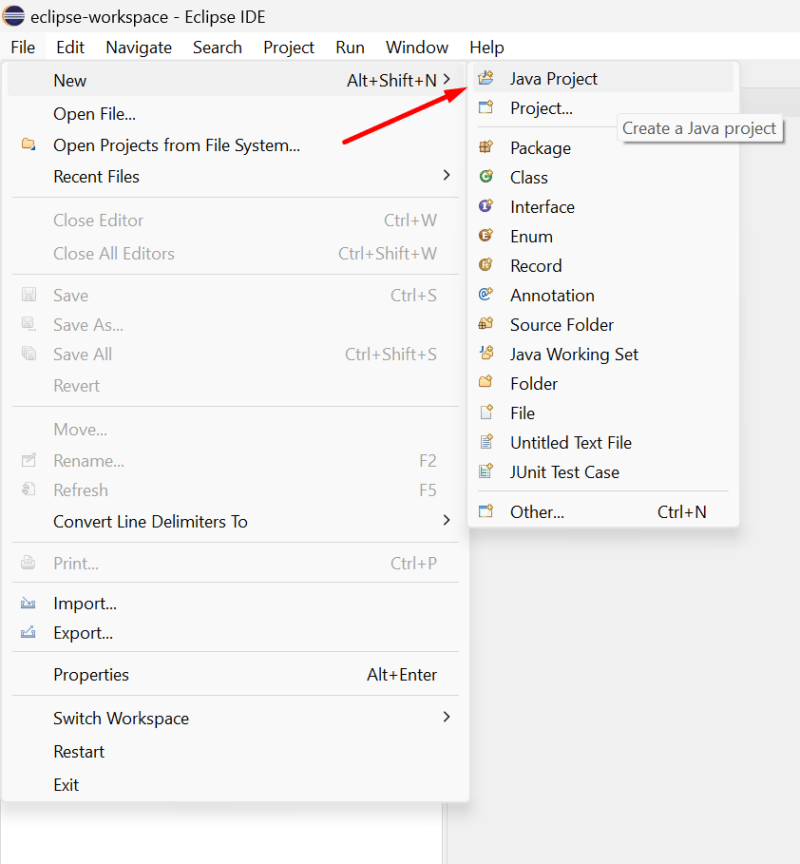The height and width of the screenshot is (864, 800).
Task: Choose Open File... from the File menu
Action: [235, 114]
